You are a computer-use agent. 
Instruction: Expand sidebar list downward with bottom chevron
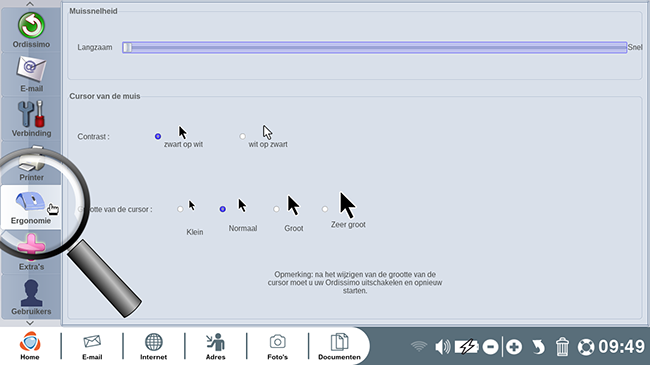tap(30, 323)
